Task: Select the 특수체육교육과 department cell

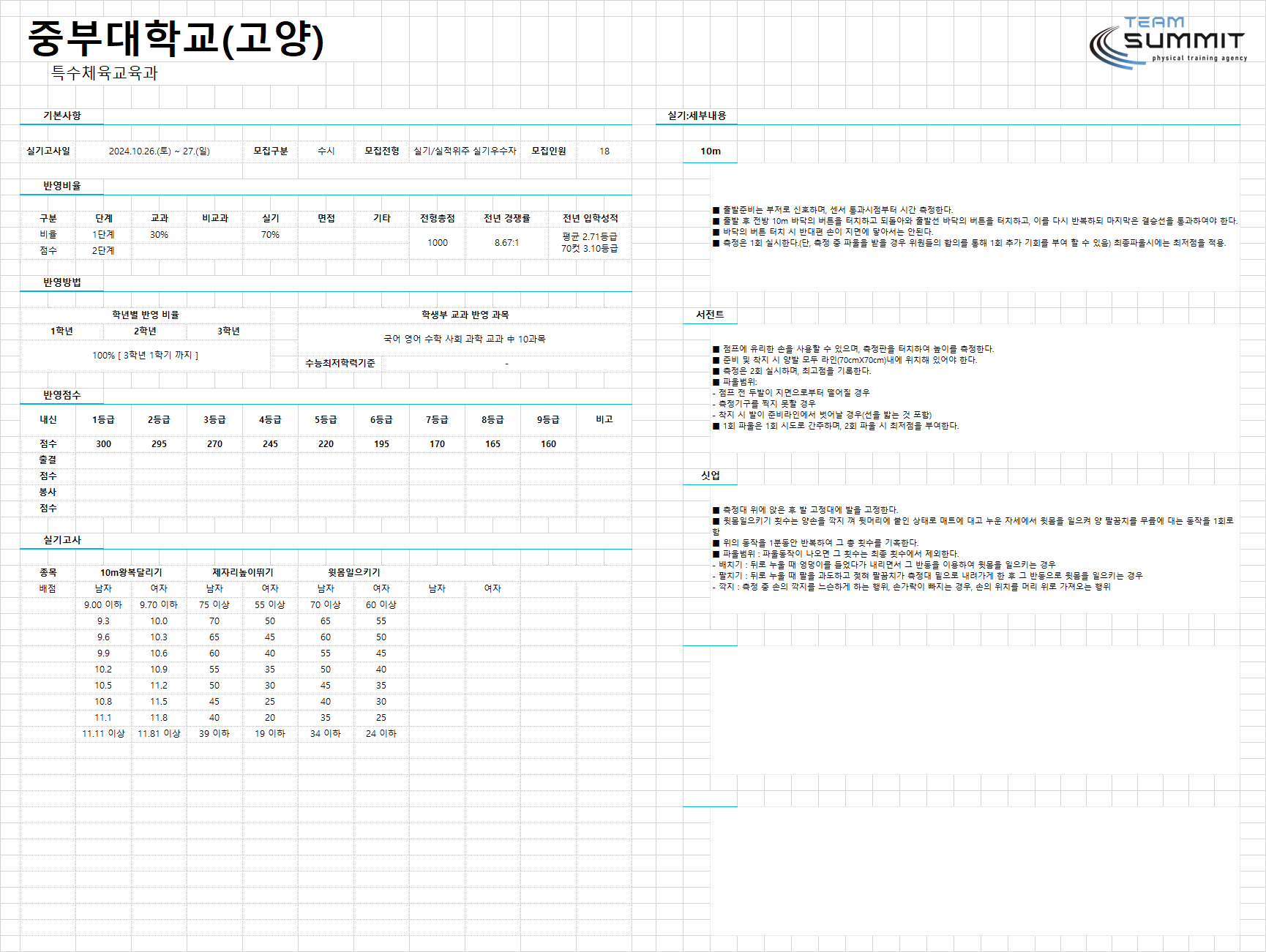Action: click(104, 72)
